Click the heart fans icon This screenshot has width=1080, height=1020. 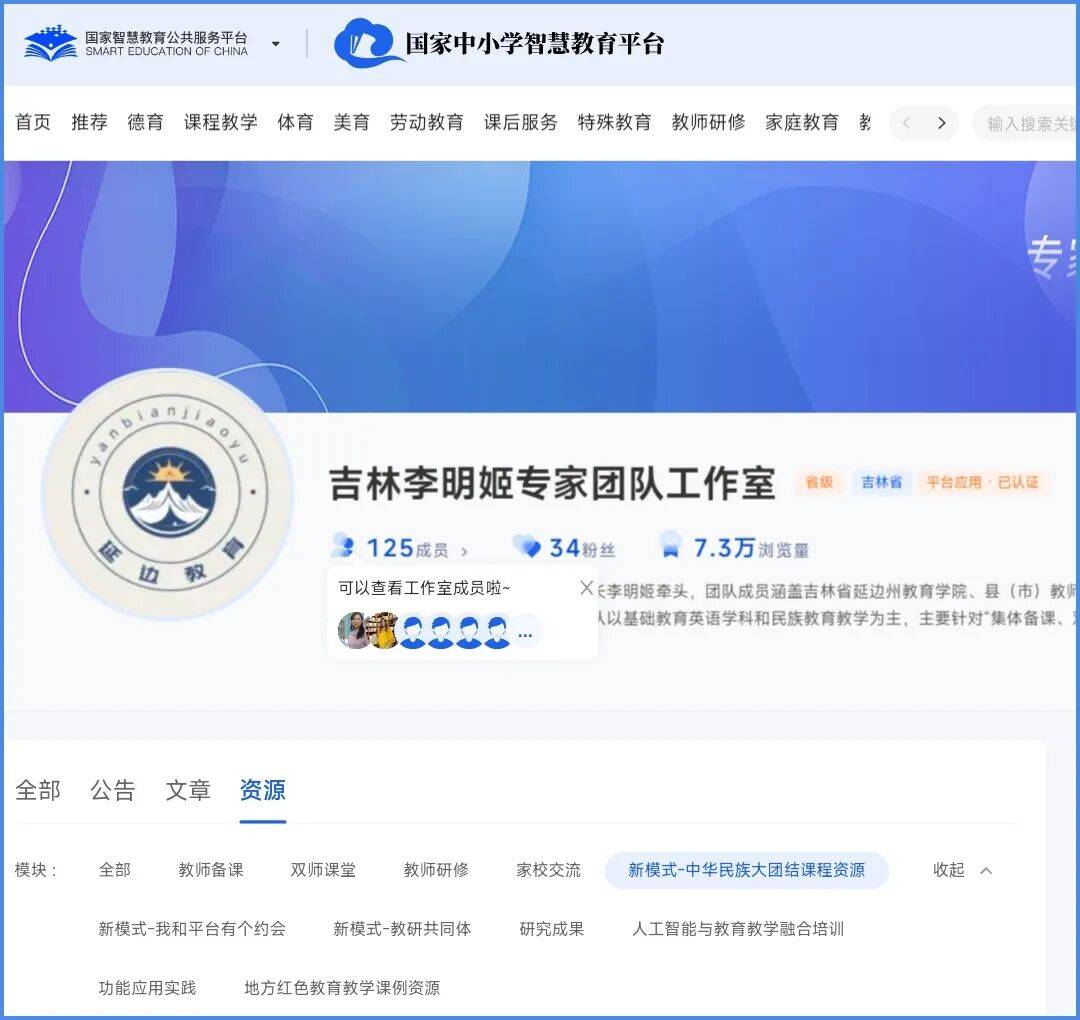tap(528, 547)
